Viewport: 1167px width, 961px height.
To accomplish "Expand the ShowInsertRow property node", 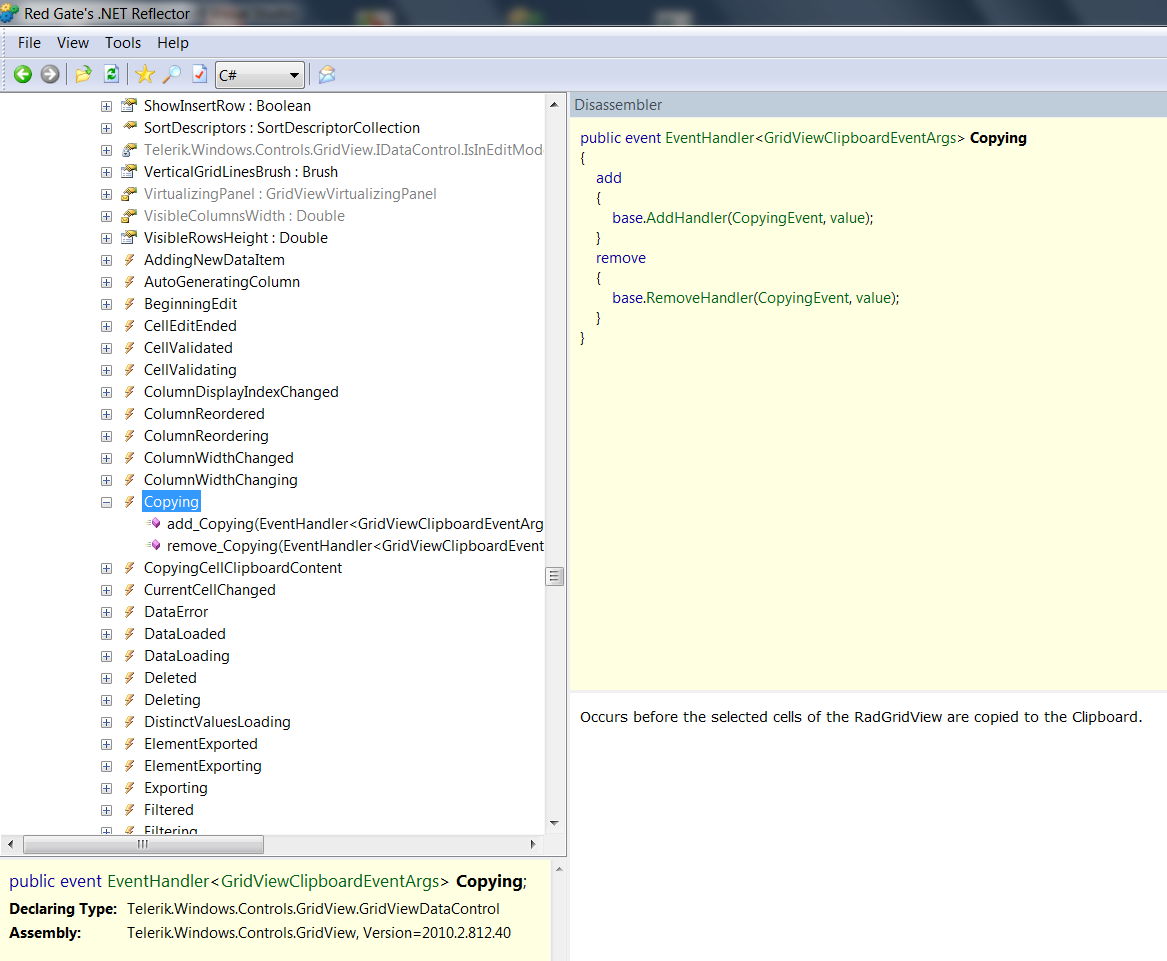I will coord(106,106).
